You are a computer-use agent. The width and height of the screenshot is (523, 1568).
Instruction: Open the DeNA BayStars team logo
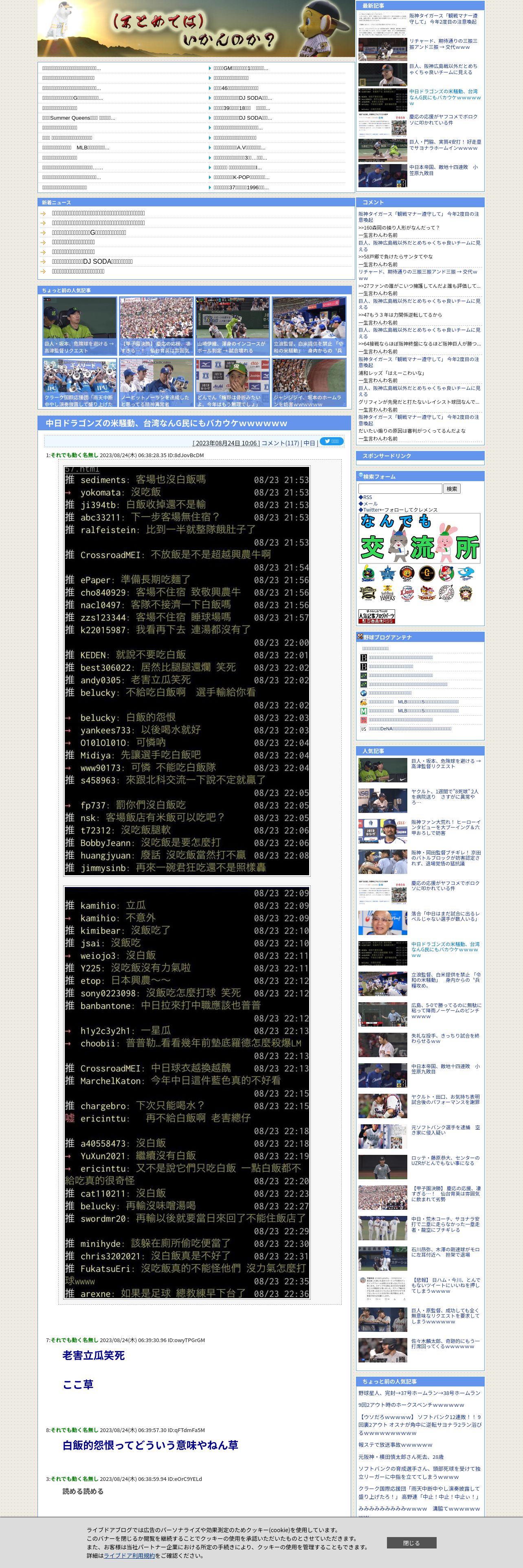pyautogui.click(x=388, y=573)
